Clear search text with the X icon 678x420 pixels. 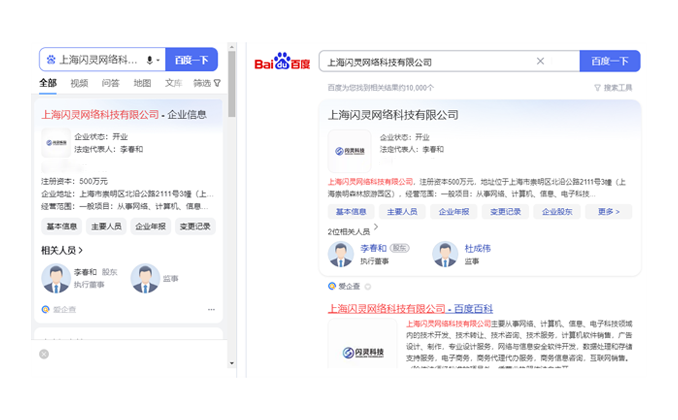click(540, 61)
